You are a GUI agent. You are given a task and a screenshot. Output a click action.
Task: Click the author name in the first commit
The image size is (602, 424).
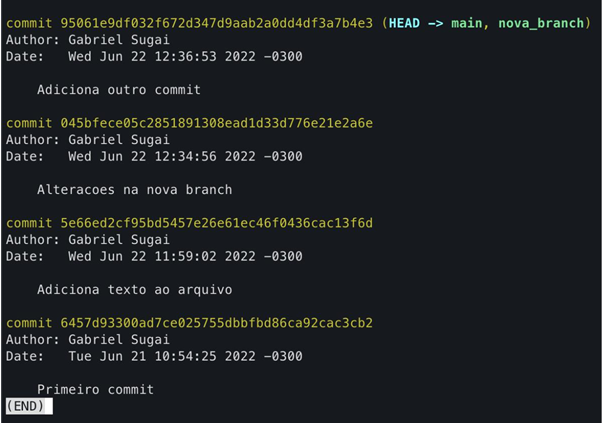point(119,40)
